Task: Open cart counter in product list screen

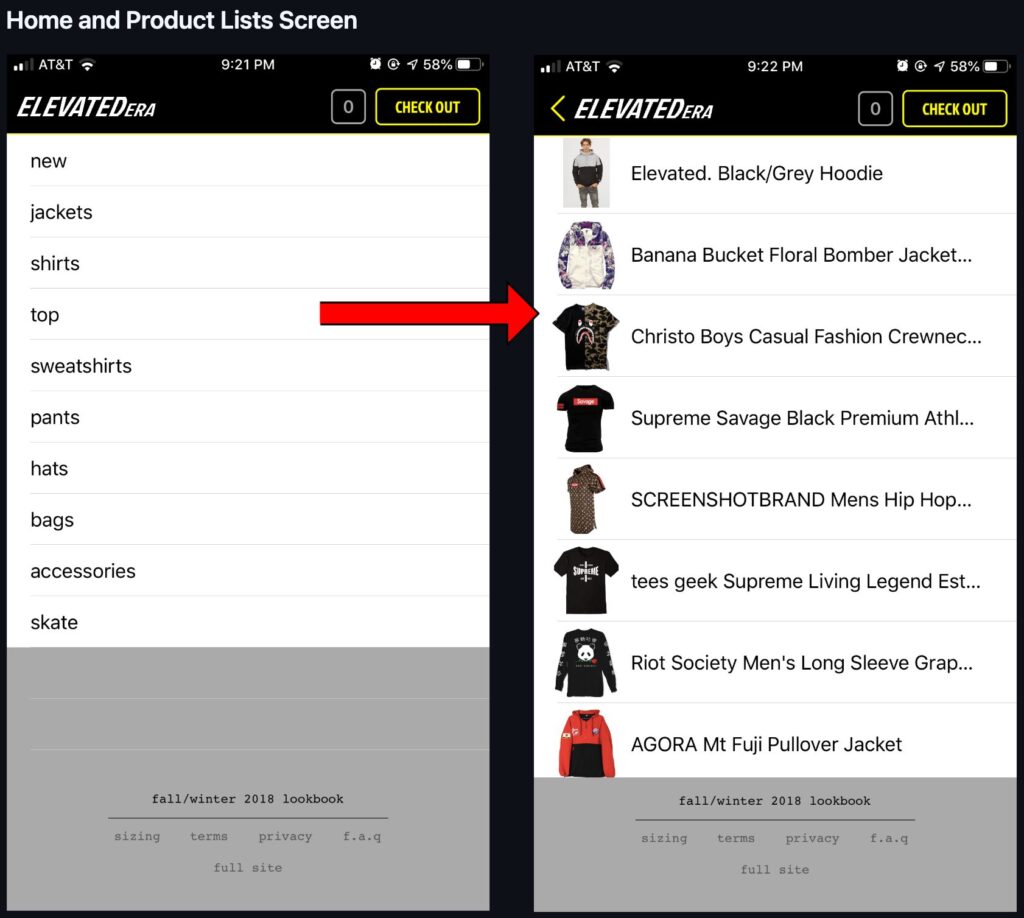Action: tap(875, 108)
